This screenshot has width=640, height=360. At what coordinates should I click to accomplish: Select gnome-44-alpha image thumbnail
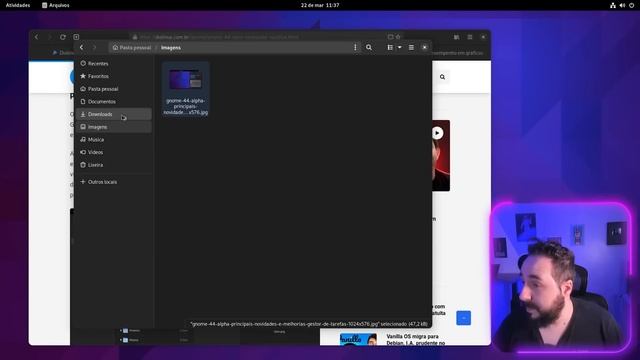(x=186, y=79)
